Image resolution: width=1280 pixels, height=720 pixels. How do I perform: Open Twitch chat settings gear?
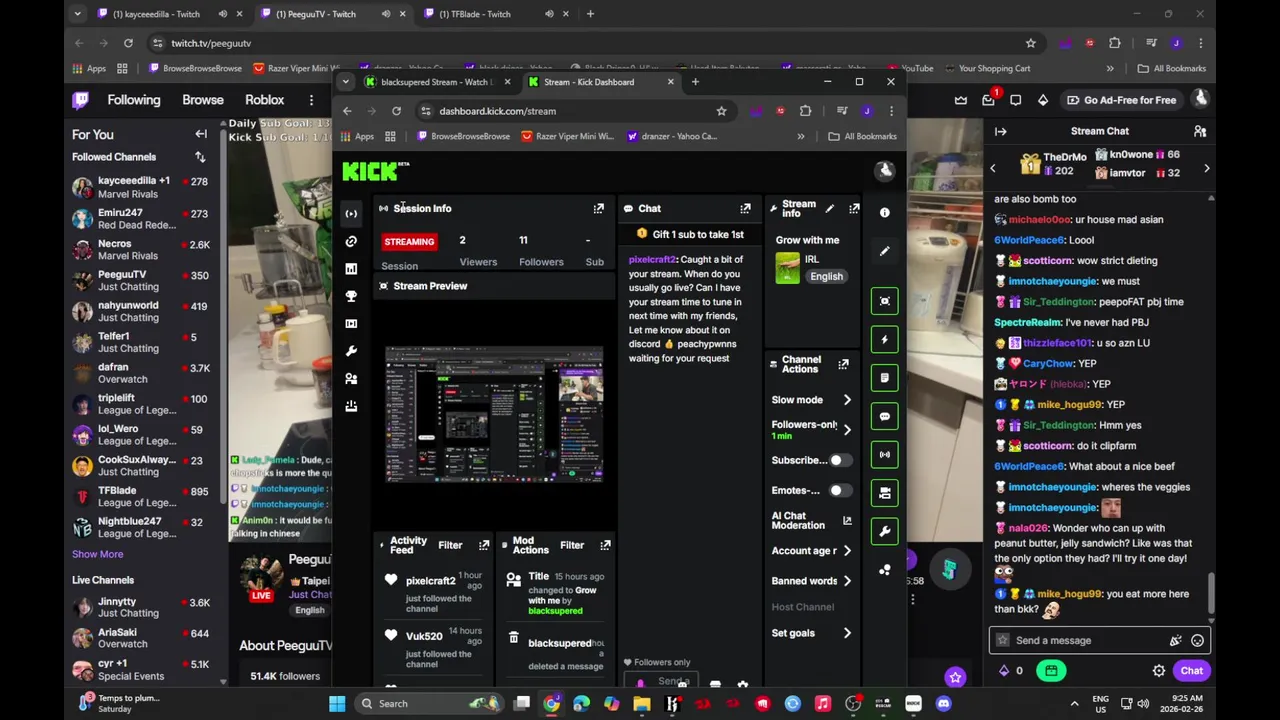coord(1159,671)
